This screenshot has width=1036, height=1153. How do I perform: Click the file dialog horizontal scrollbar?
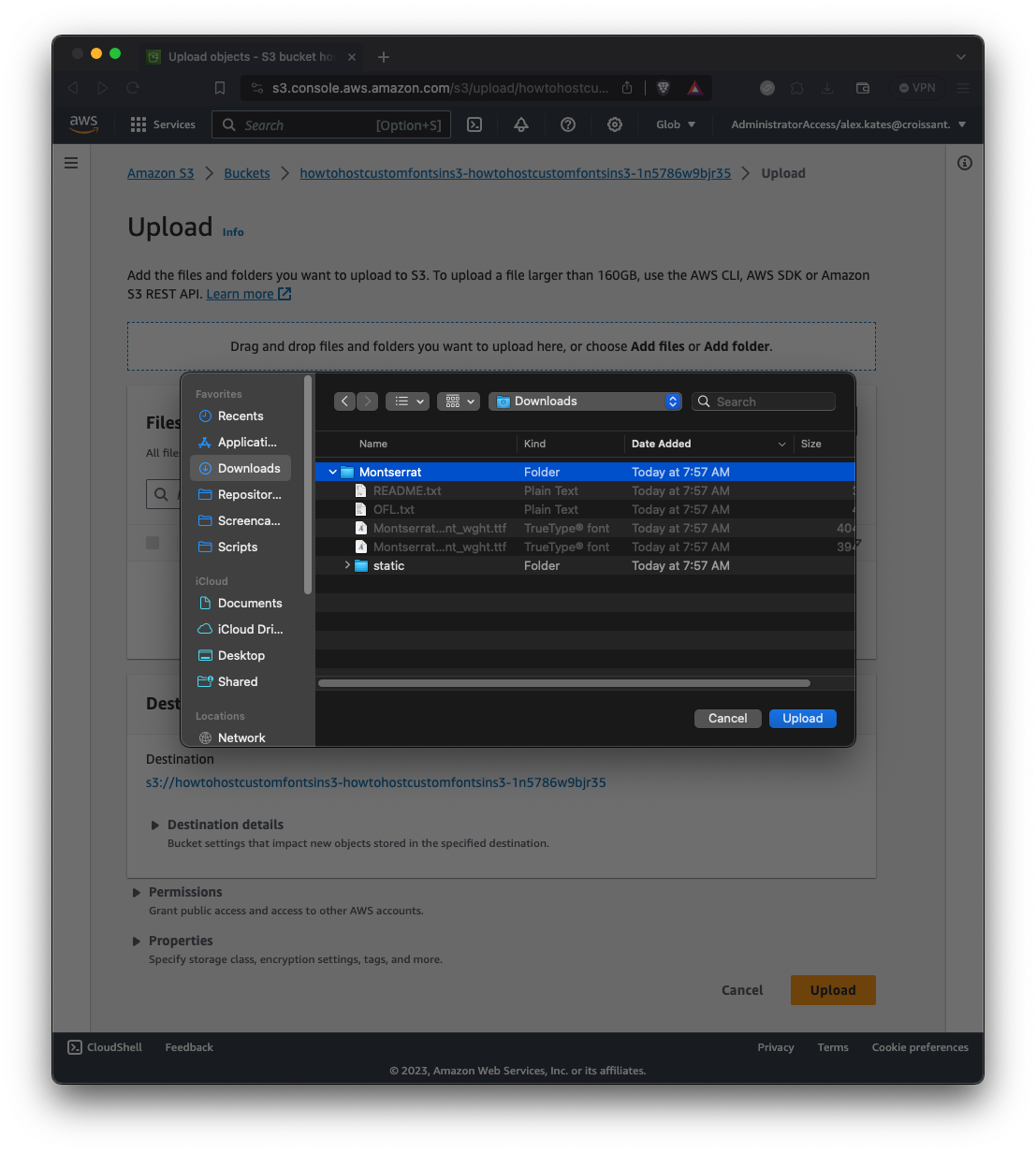point(564,683)
